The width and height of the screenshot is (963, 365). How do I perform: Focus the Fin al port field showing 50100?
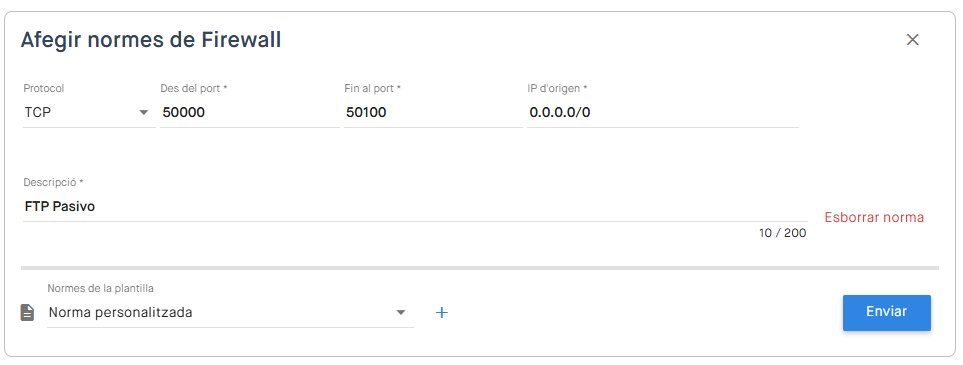433,113
